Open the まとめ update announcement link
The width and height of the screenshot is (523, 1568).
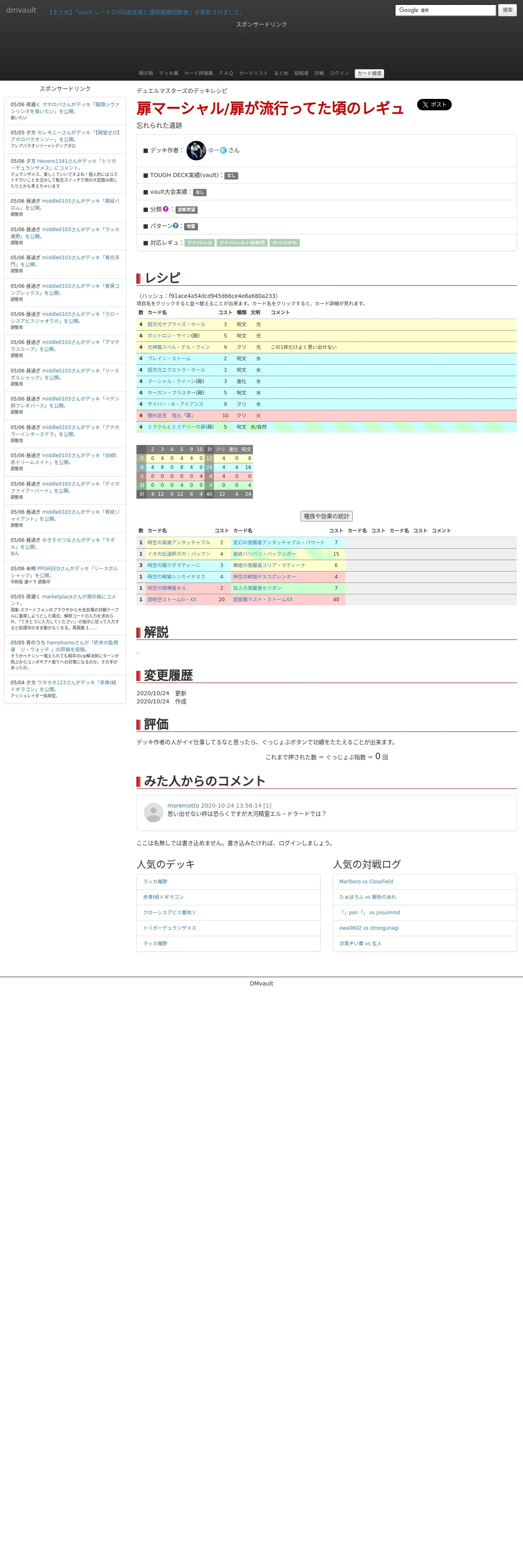click(x=147, y=12)
